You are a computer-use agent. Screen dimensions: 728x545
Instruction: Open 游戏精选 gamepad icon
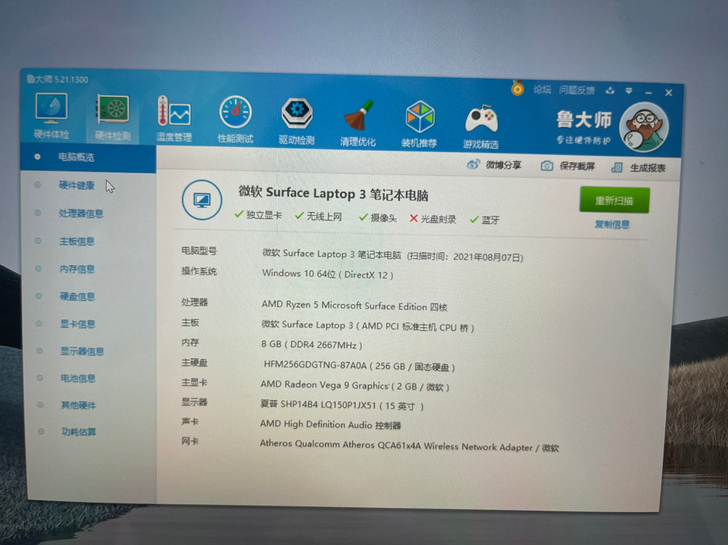pyautogui.click(x=481, y=125)
